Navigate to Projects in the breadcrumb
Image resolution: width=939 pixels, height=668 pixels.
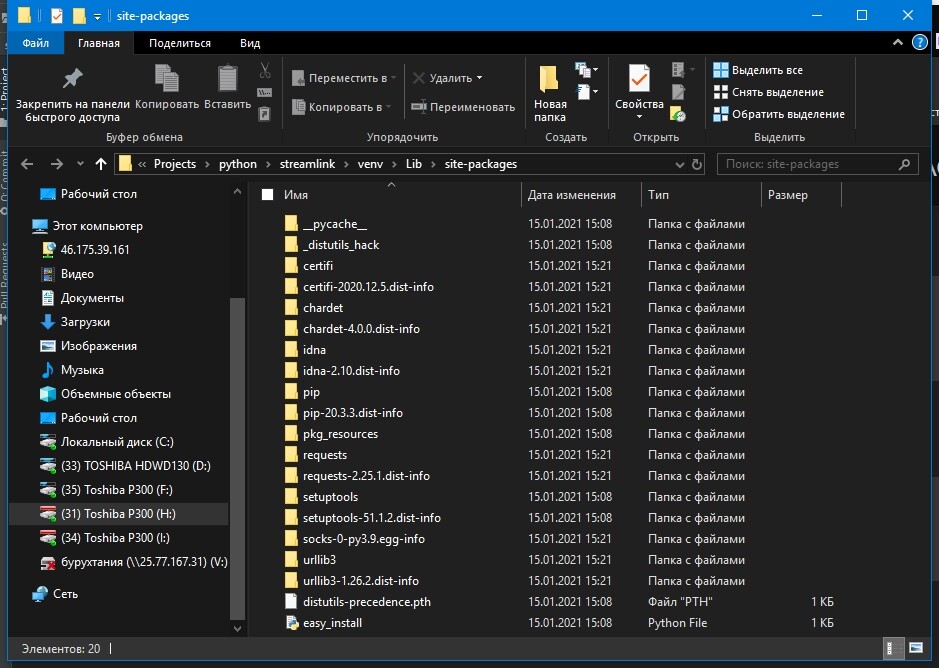pos(175,164)
